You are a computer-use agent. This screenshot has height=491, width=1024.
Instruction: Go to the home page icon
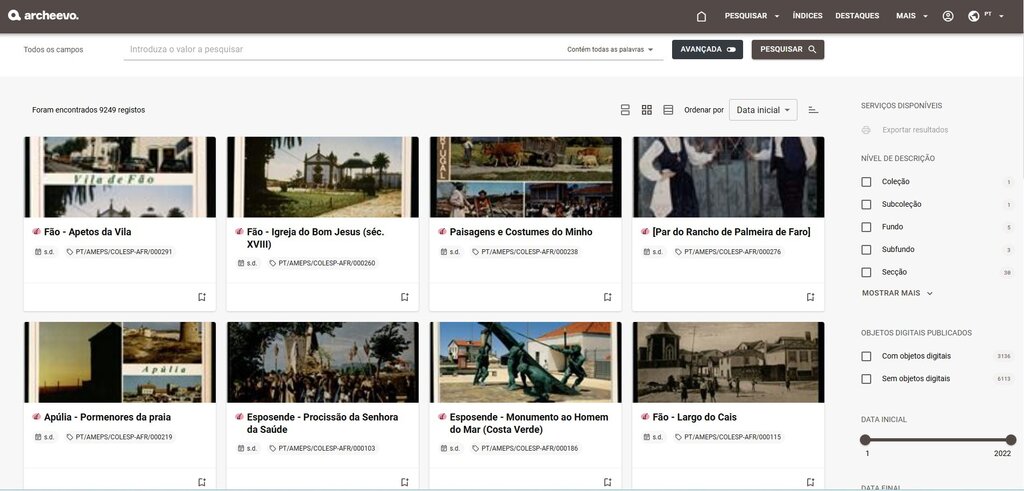701,16
